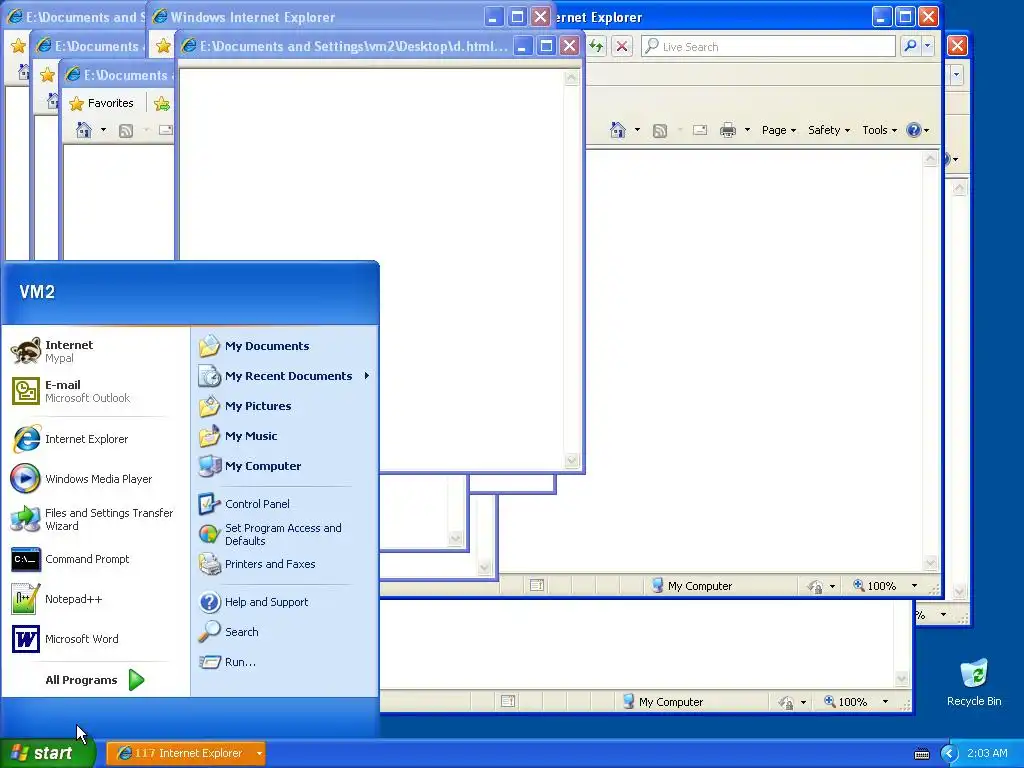Screen dimensions: 1024x768
Task: Click the keyboard icon in system tray
Action: [x=921, y=754]
